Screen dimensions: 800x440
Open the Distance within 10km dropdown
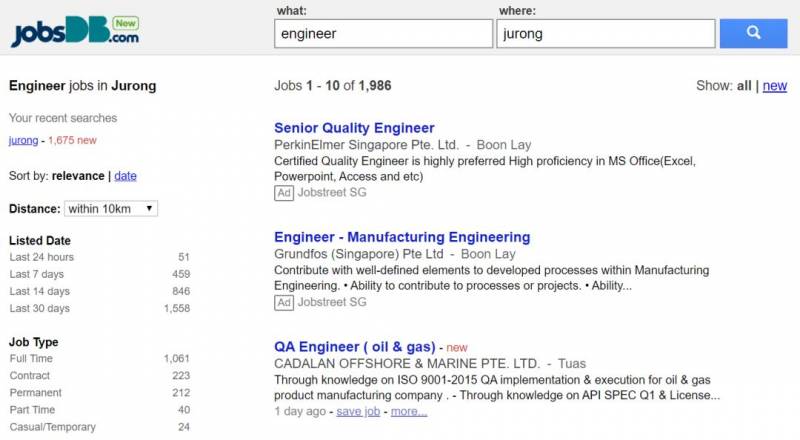111,208
